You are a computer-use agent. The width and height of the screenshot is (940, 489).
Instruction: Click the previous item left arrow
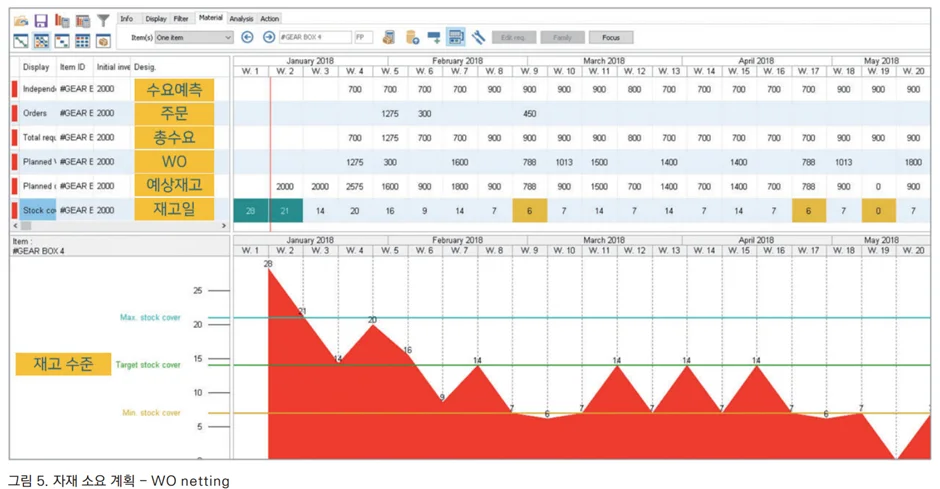pos(248,38)
